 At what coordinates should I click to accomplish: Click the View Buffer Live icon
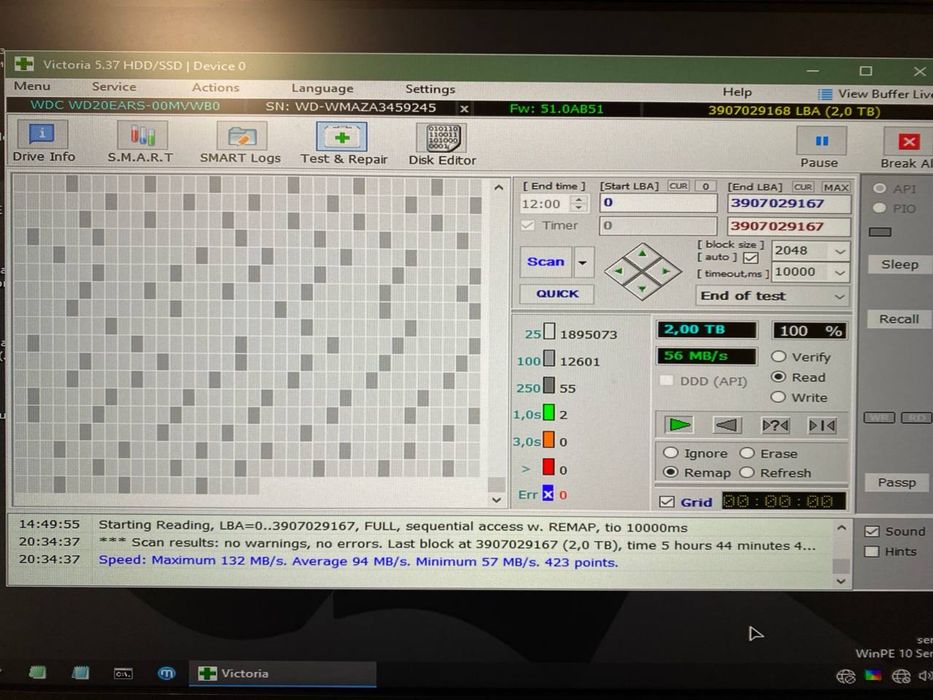point(825,94)
